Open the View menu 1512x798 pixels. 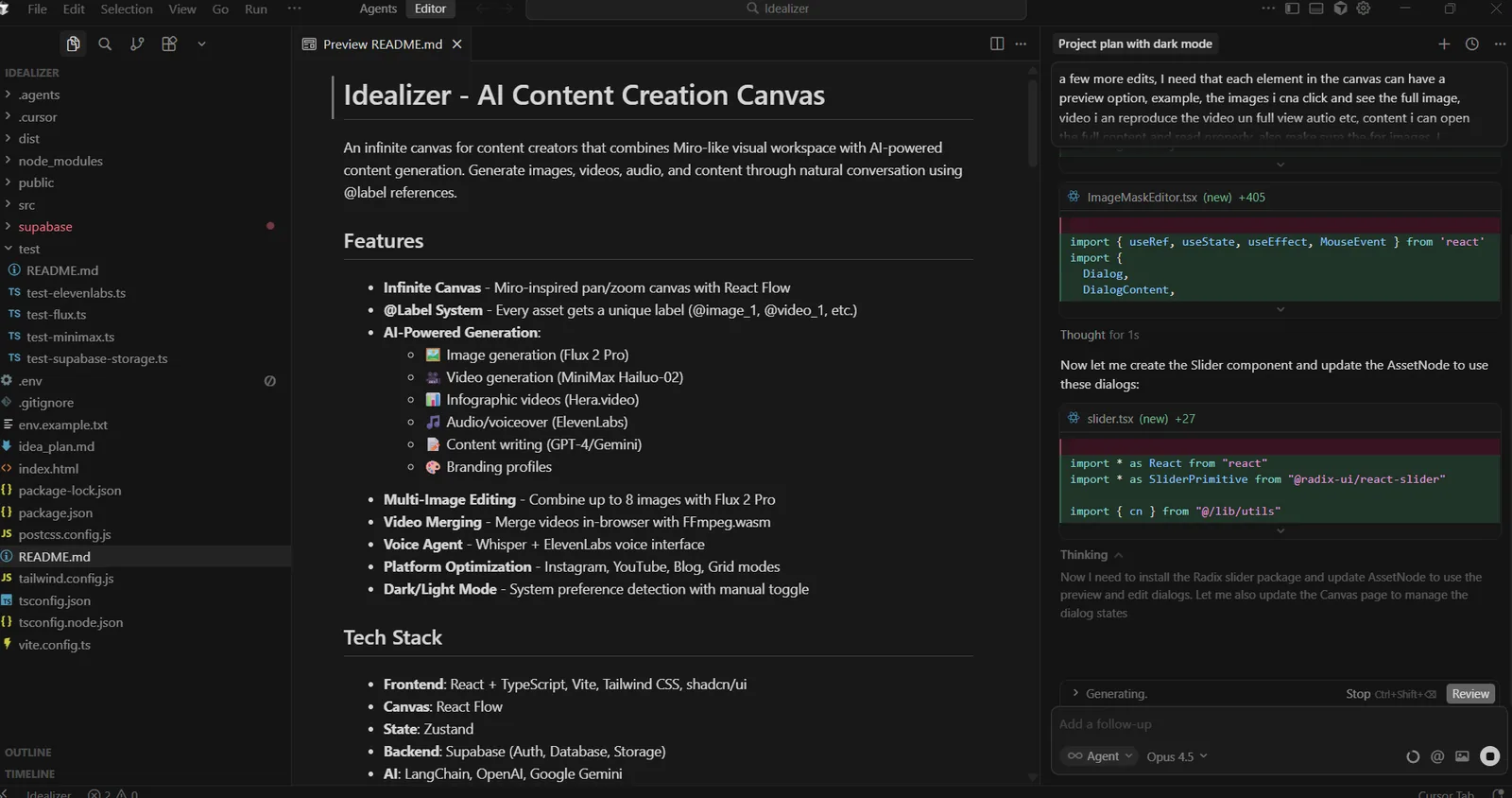(182, 9)
